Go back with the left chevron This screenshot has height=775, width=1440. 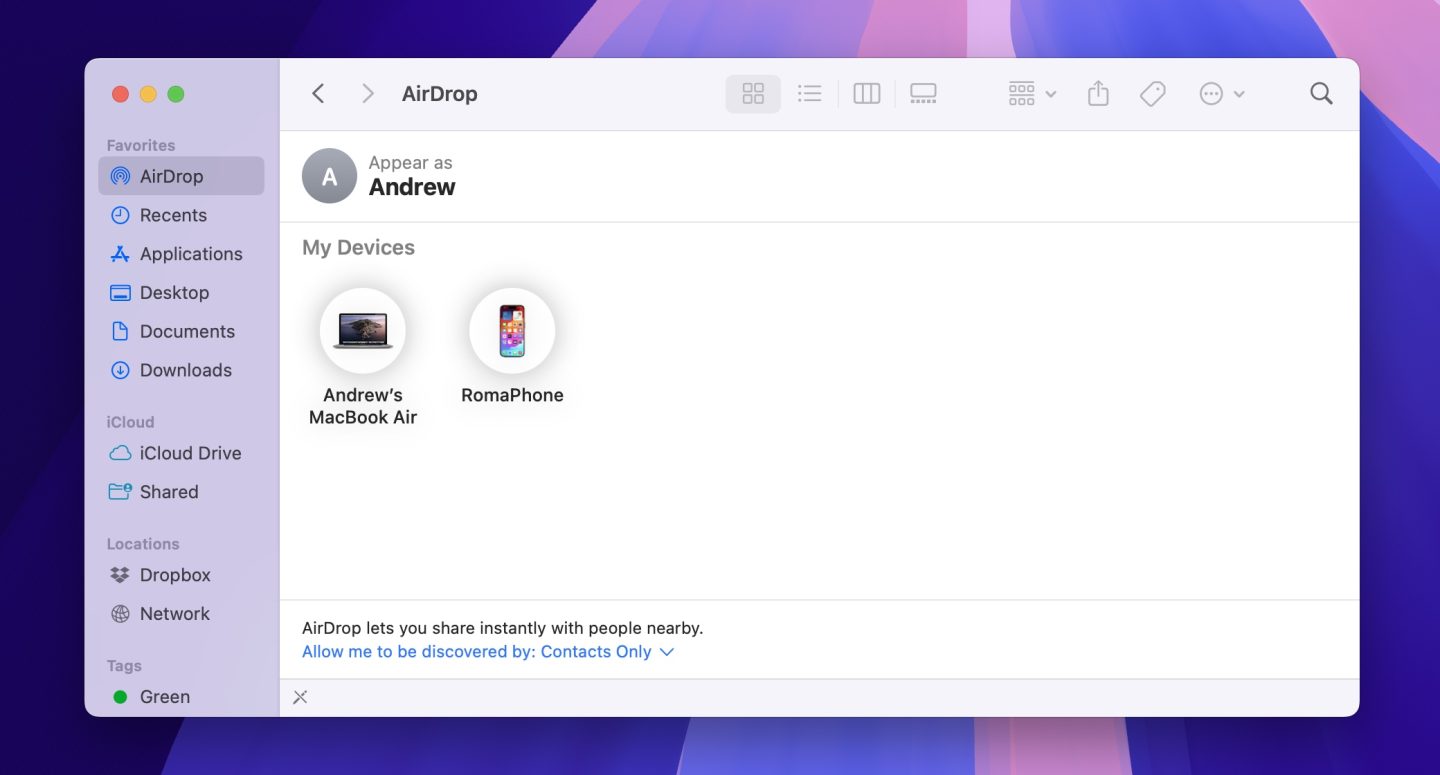click(318, 94)
